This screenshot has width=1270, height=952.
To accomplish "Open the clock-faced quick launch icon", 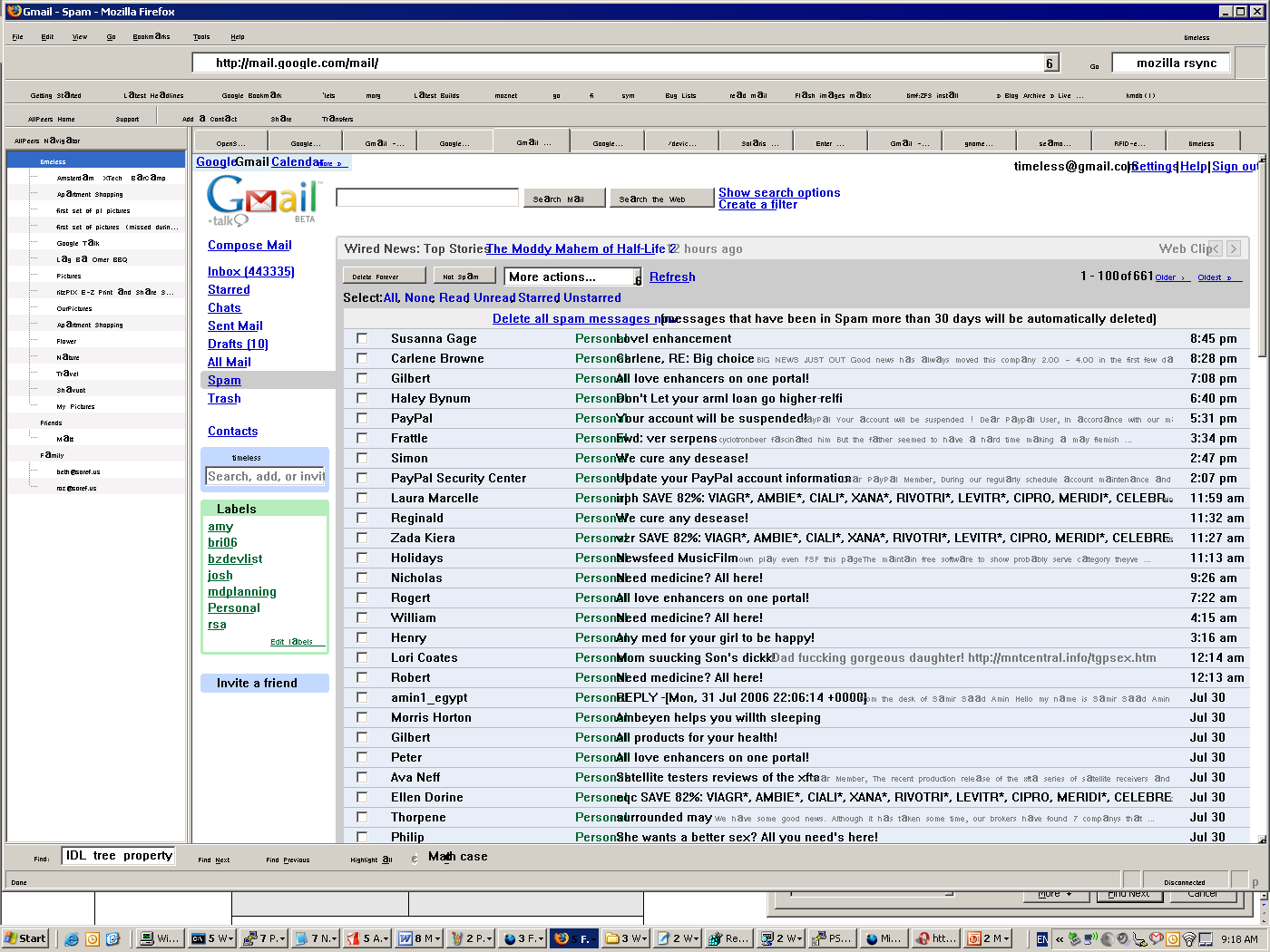I will tap(92, 938).
